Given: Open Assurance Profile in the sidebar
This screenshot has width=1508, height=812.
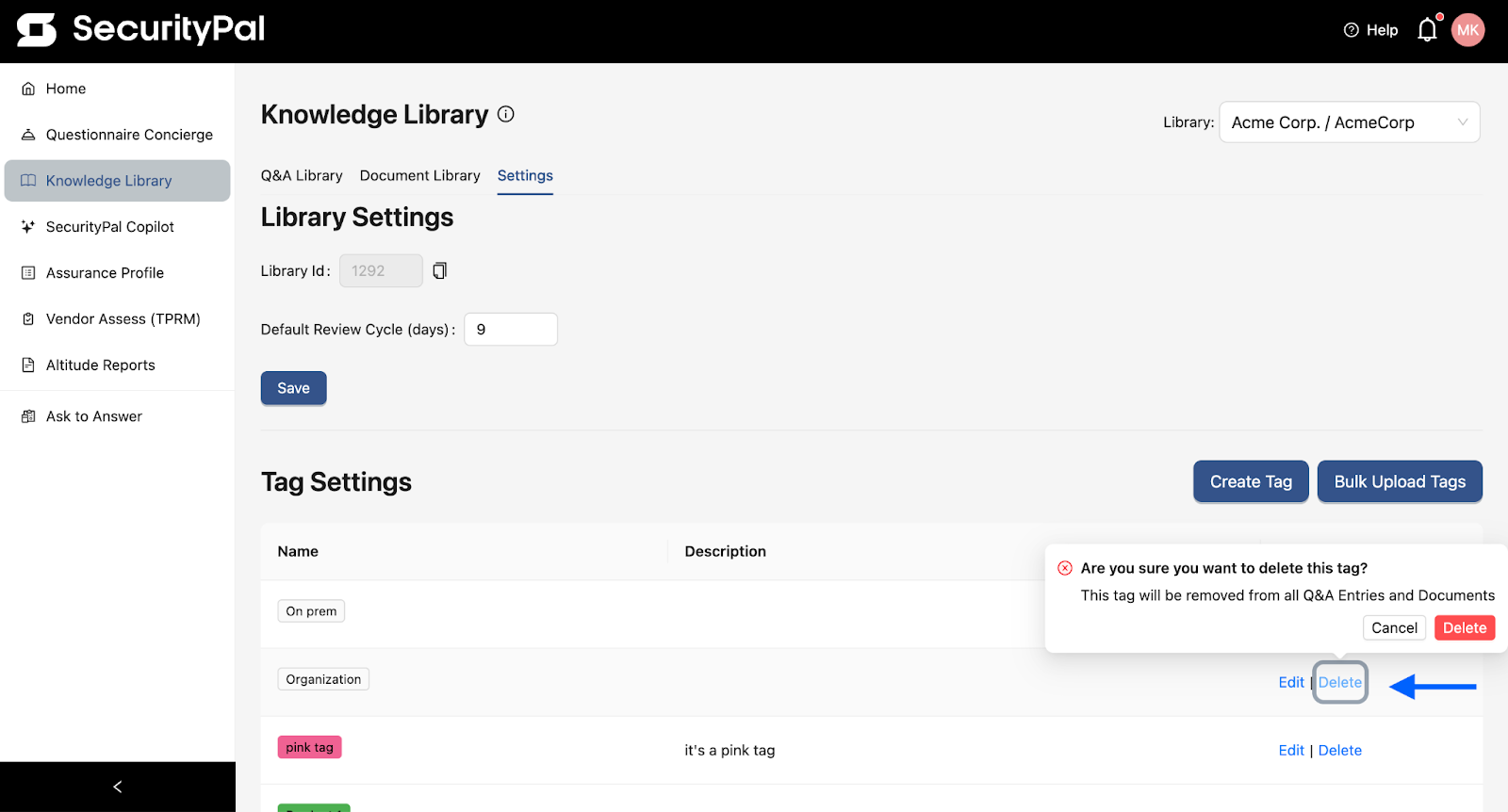Looking at the screenshot, I should [117, 273].
